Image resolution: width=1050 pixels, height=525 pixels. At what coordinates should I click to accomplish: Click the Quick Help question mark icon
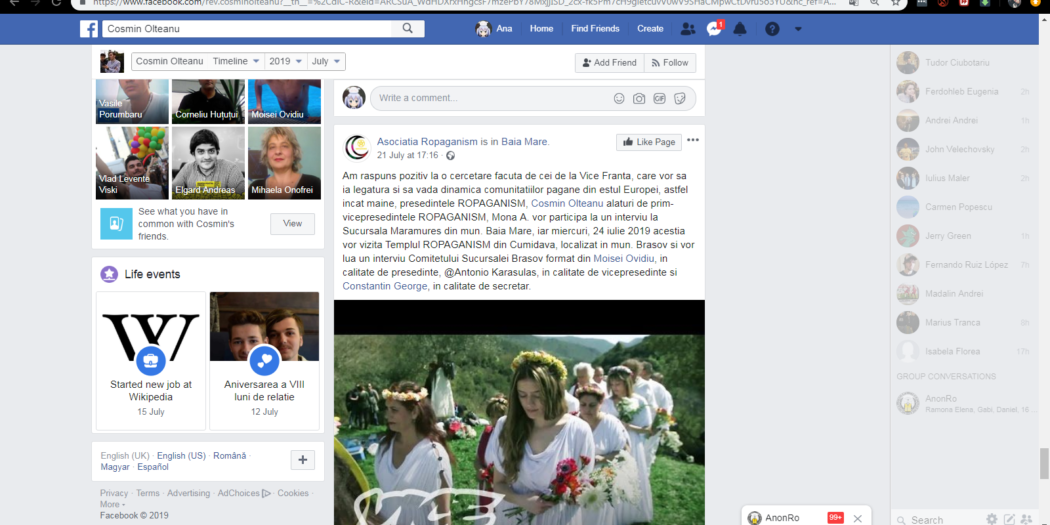[x=772, y=29]
